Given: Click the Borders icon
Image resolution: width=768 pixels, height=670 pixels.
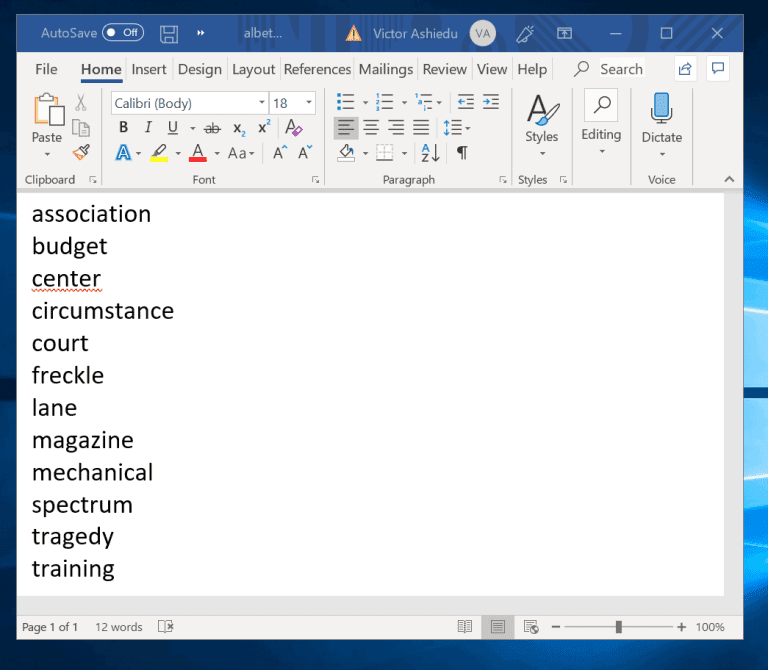Looking at the screenshot, I should point(384,153).
